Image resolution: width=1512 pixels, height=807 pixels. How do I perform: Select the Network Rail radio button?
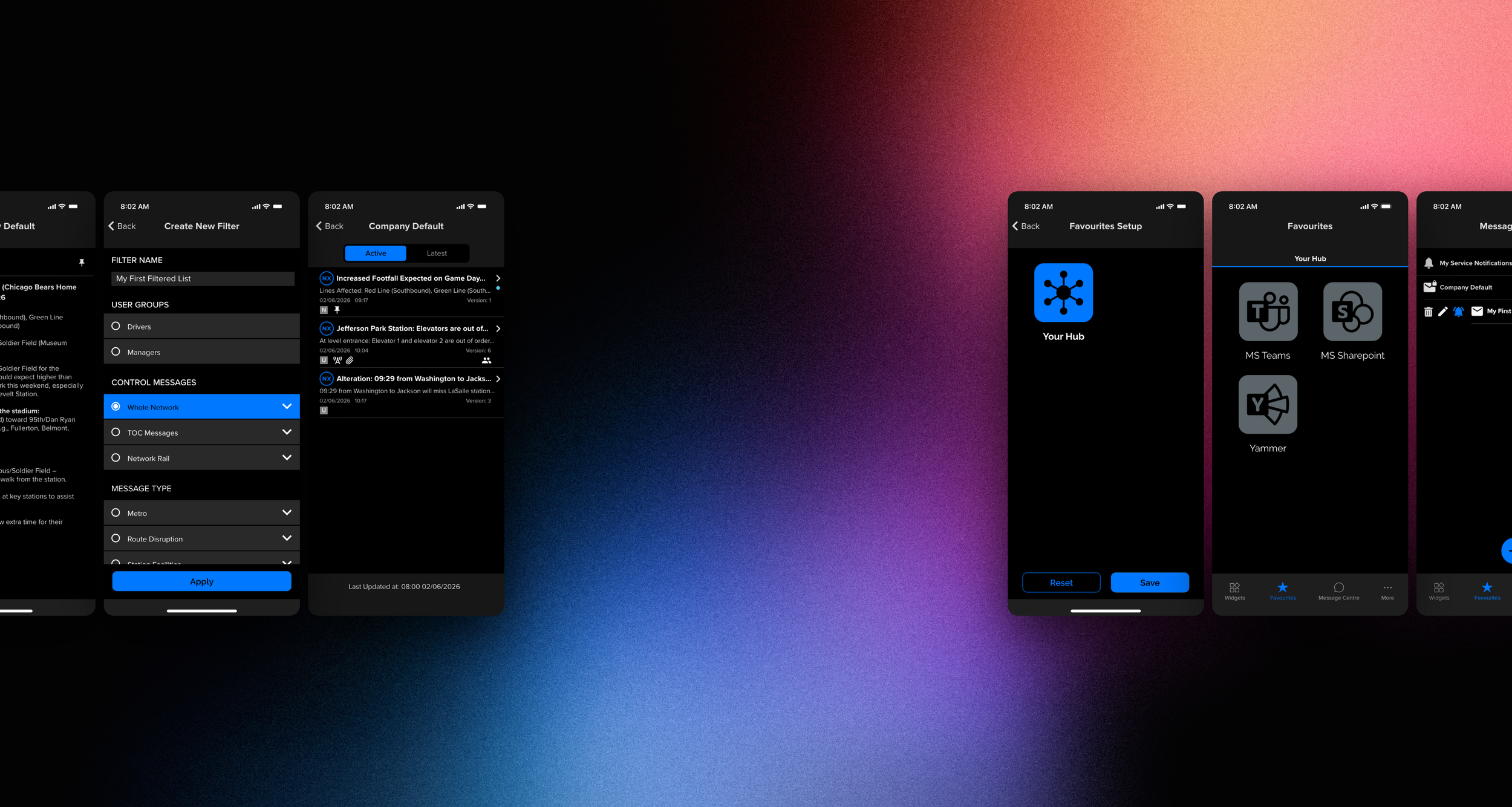(x=116, y=458)
